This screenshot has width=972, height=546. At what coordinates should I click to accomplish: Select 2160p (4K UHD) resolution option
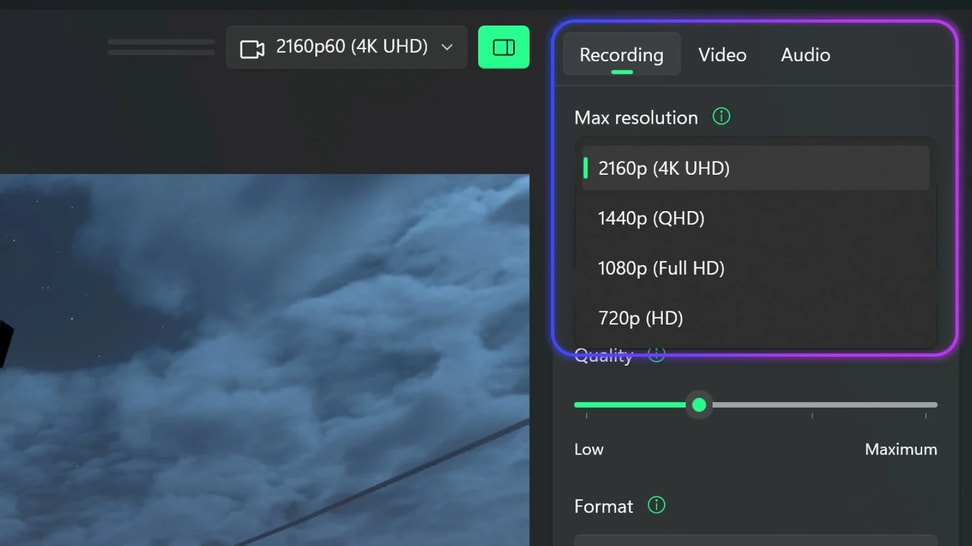pos(755,168)
